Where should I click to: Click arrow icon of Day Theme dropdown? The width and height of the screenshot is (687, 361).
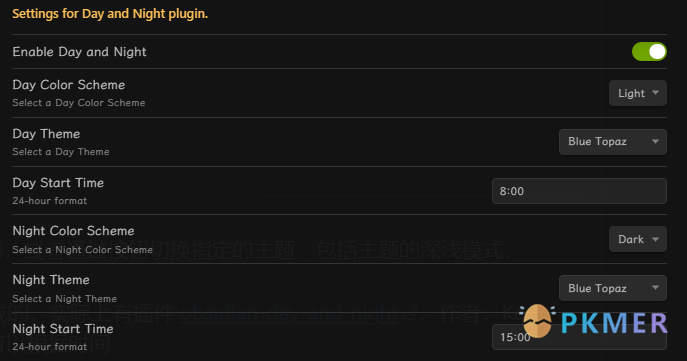pos(655,142)
